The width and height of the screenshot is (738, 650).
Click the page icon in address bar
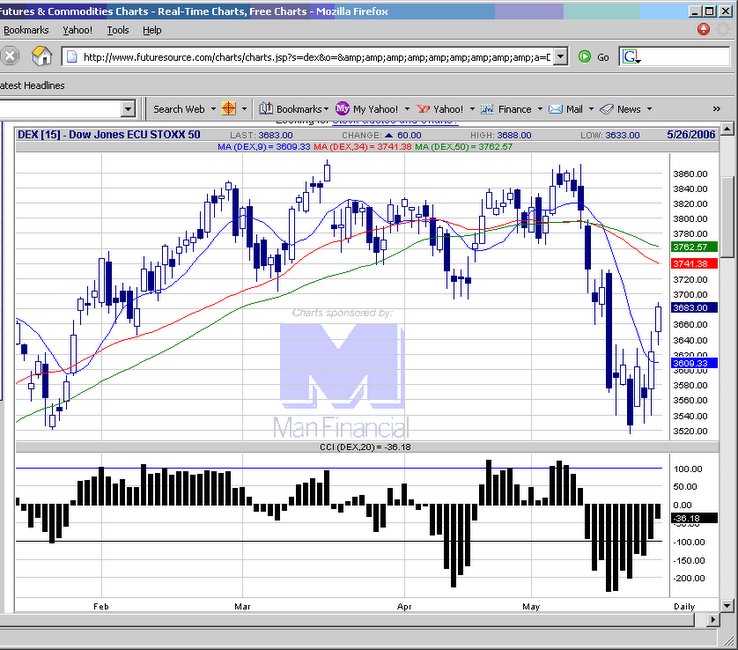point(72,57)
